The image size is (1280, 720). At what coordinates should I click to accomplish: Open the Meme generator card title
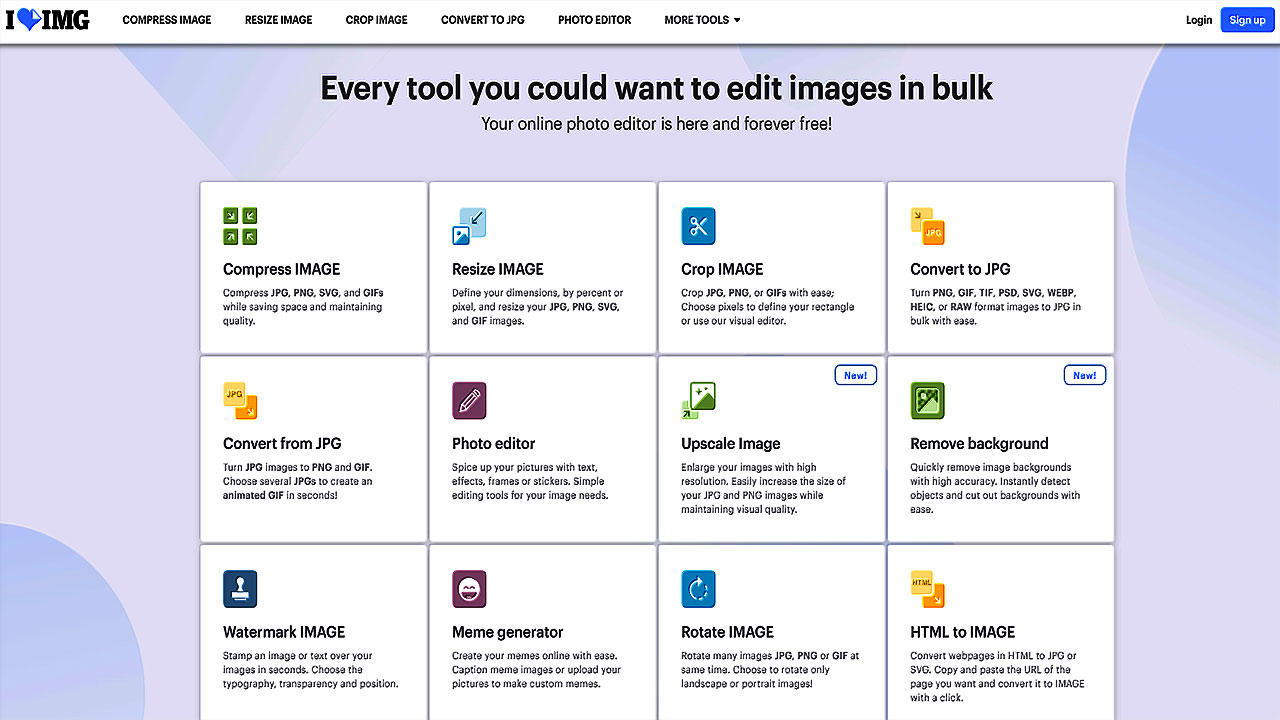click(507, 632)
